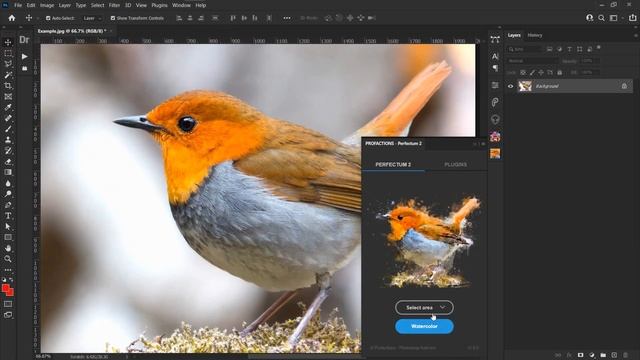The height and width of the screenshot is (360, 640).
Task: Open the Share icon at top right
Action: pos(633,18)
